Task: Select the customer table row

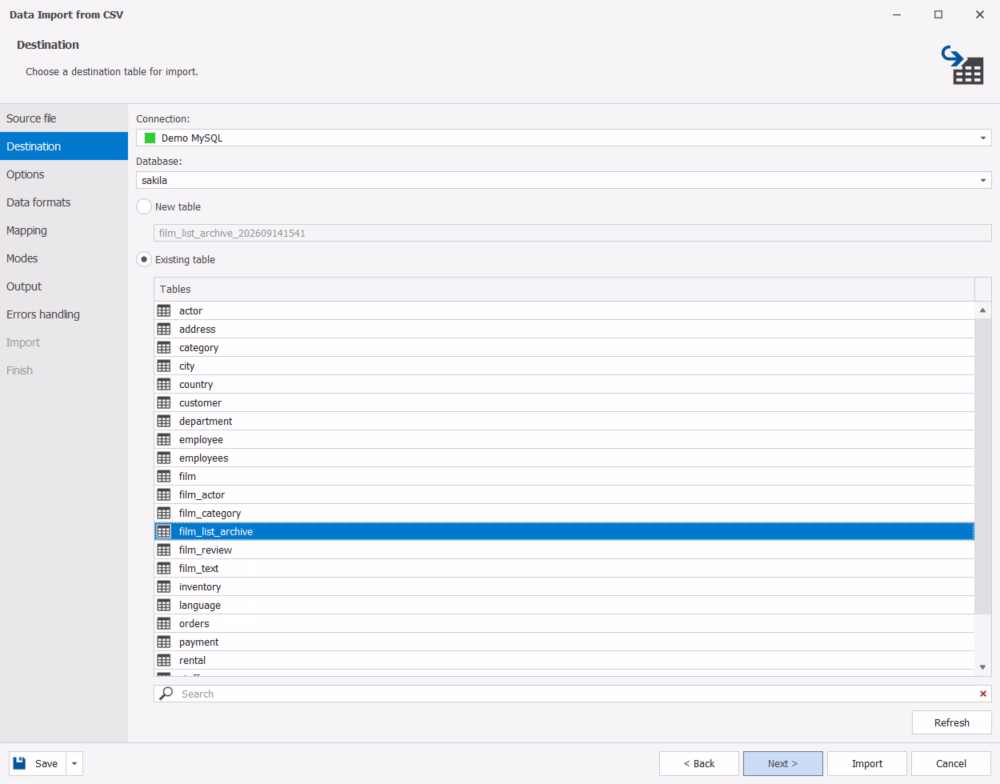Action: pos(564,403)
